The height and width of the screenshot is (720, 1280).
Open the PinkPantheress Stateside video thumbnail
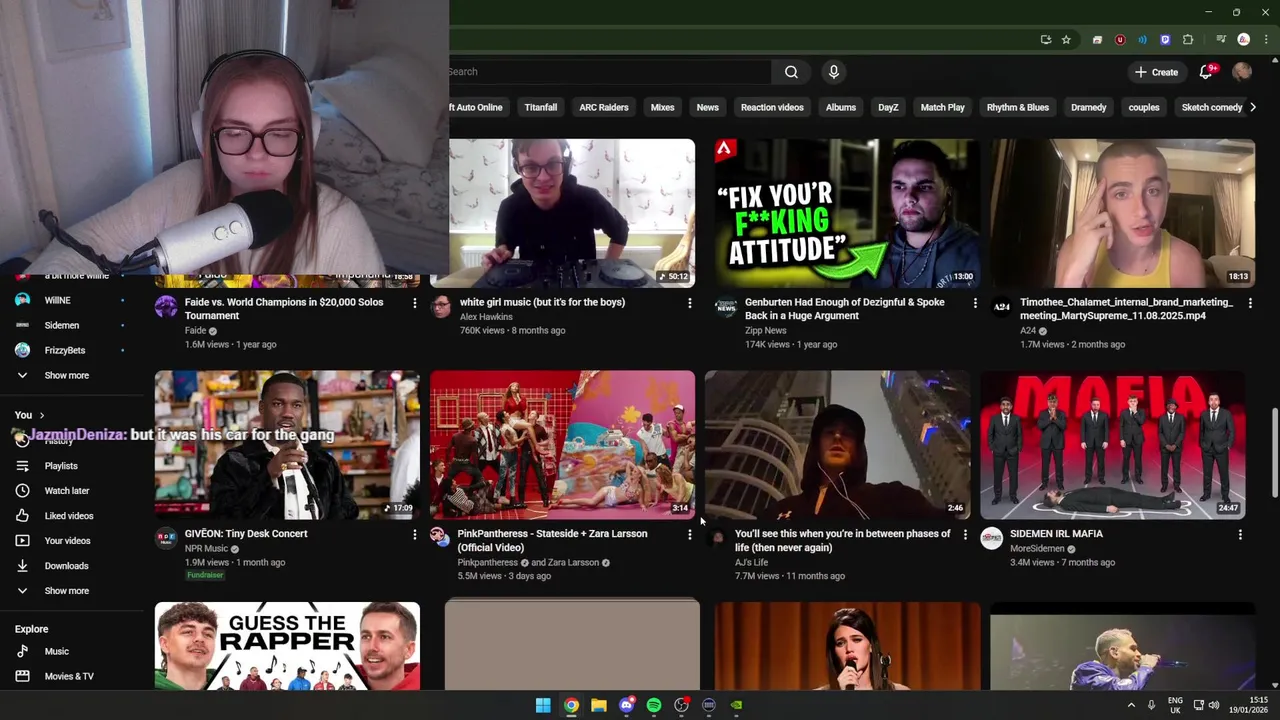click(x=562, y=444)
